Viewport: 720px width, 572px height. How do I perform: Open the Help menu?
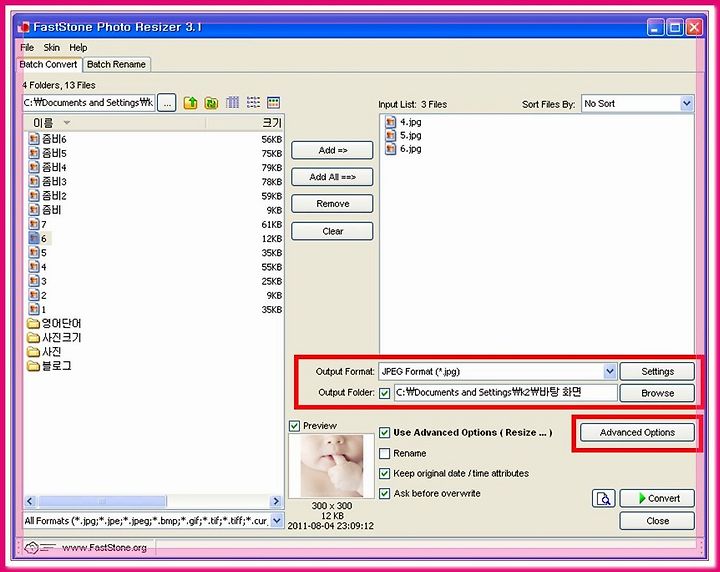(78, 48)
